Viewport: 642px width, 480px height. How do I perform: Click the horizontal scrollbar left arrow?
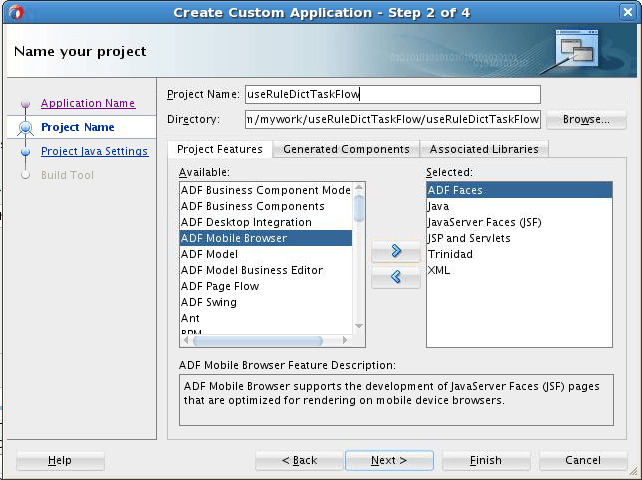186,340
